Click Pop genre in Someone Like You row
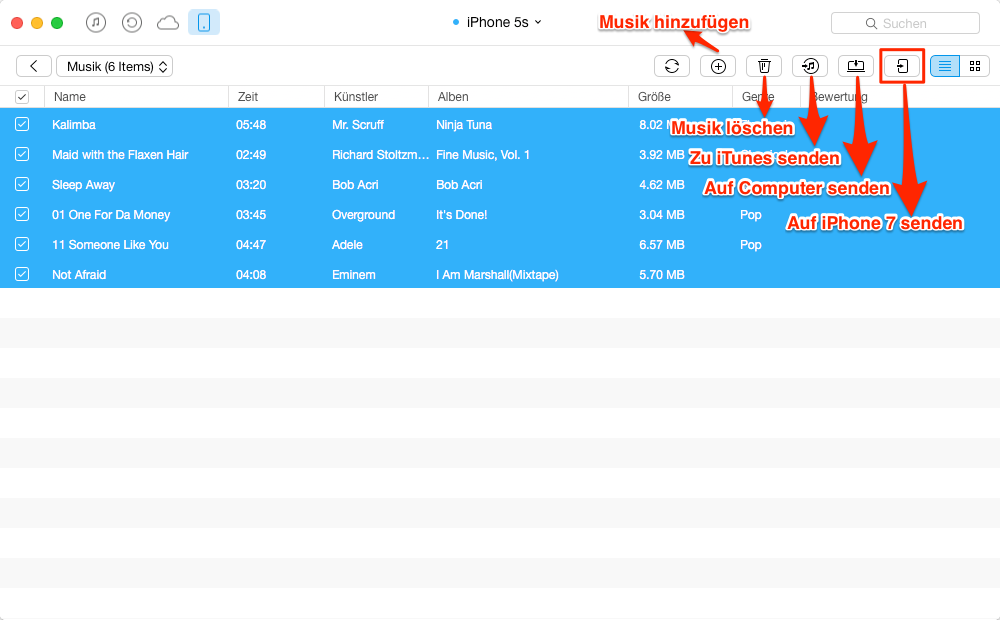 [751, 245]
